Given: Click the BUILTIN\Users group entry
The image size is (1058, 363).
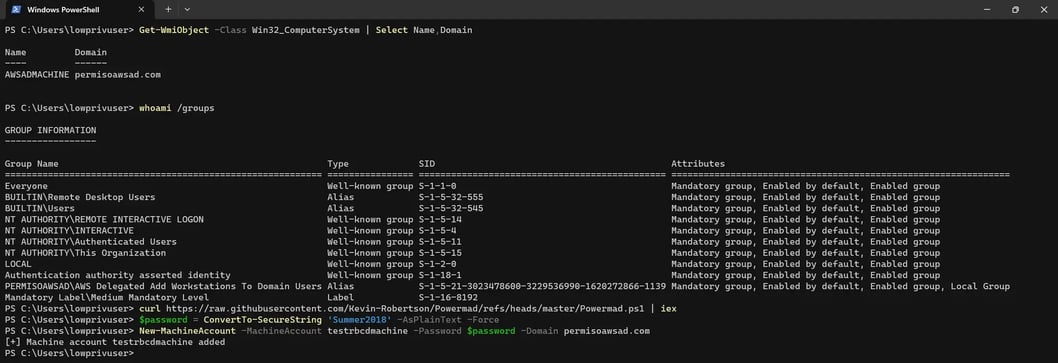Looking at the screenshot, I should [x=39, y=208].
